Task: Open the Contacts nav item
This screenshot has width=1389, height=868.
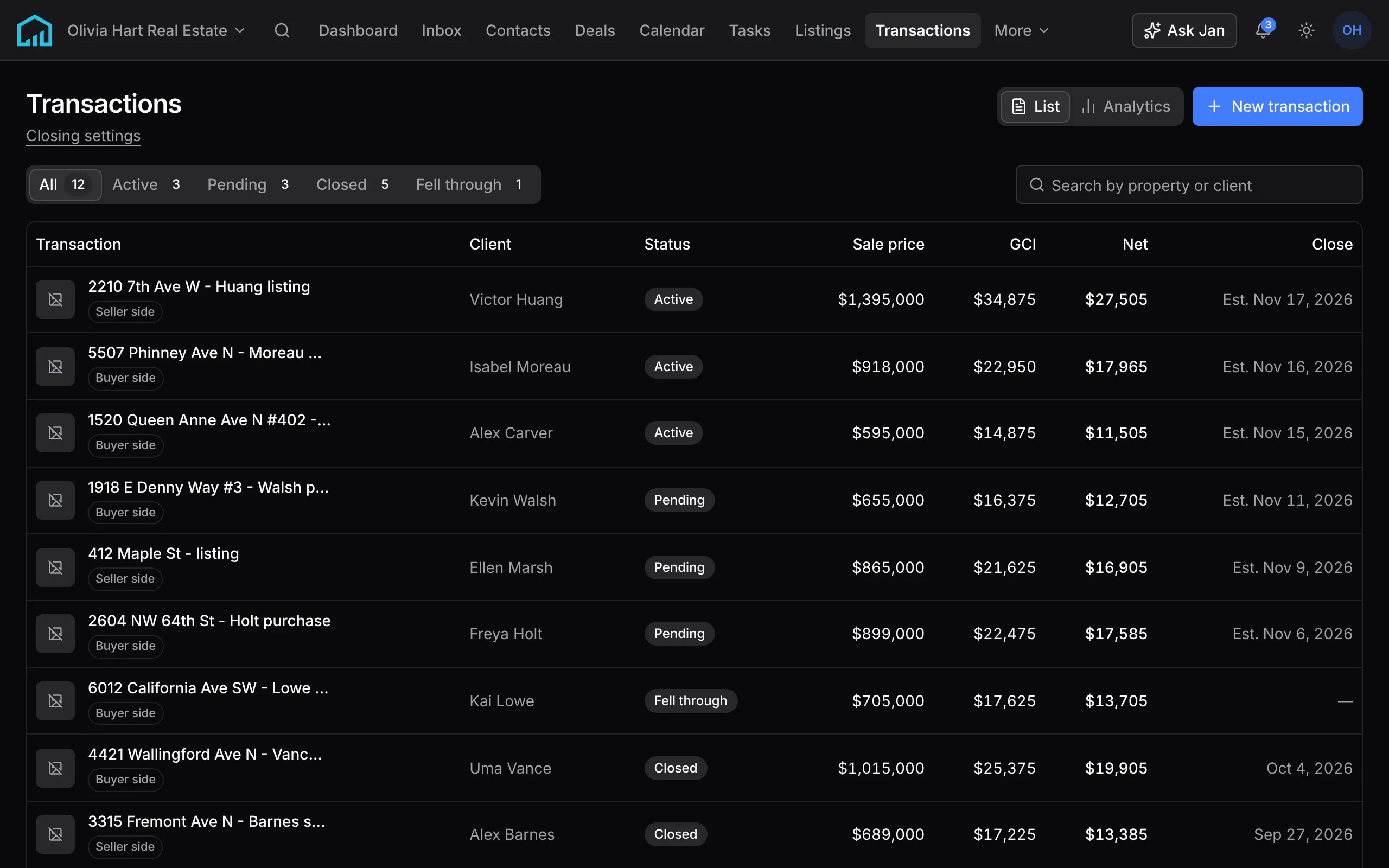Action: pyautogui.click(x=518, y=30)
